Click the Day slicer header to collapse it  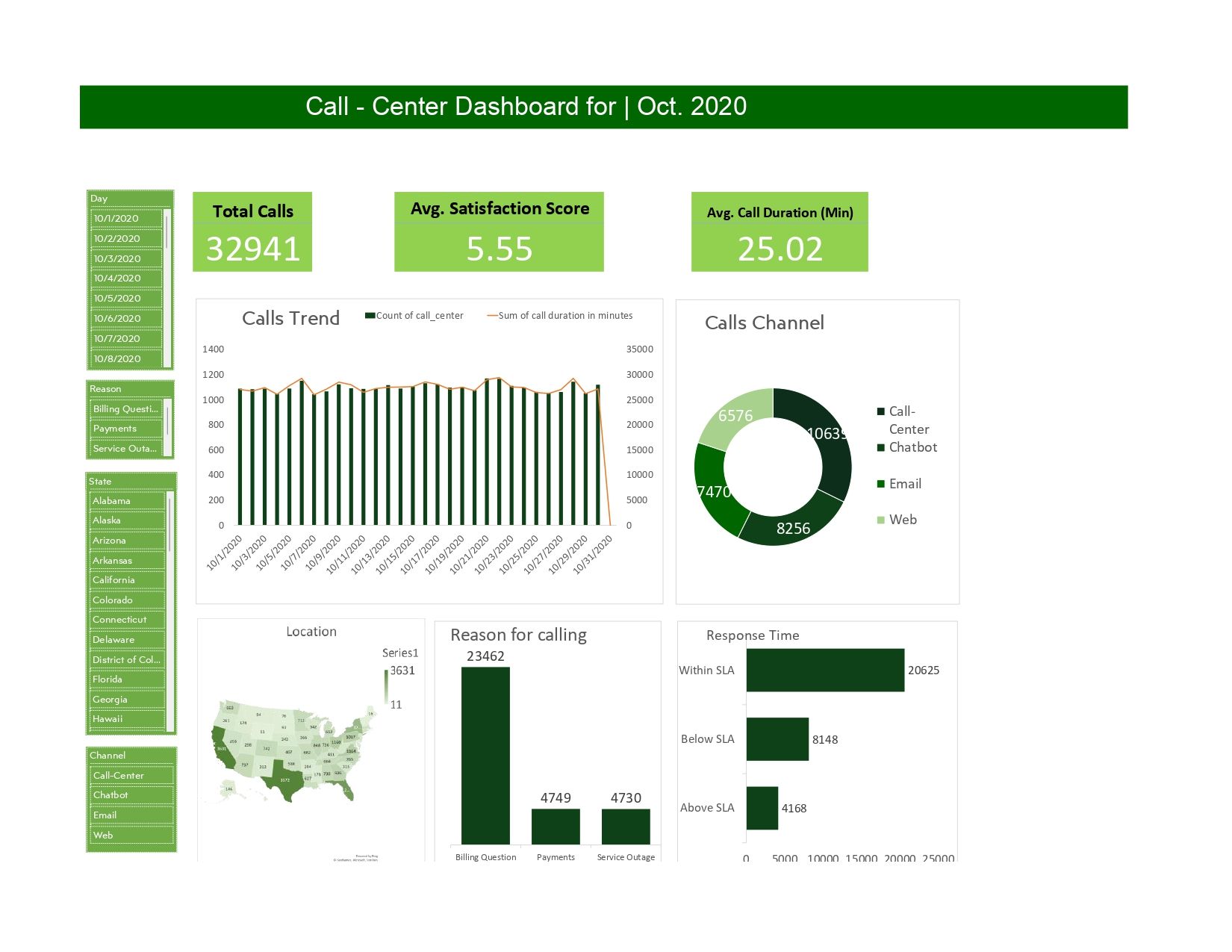coord(99,198)
